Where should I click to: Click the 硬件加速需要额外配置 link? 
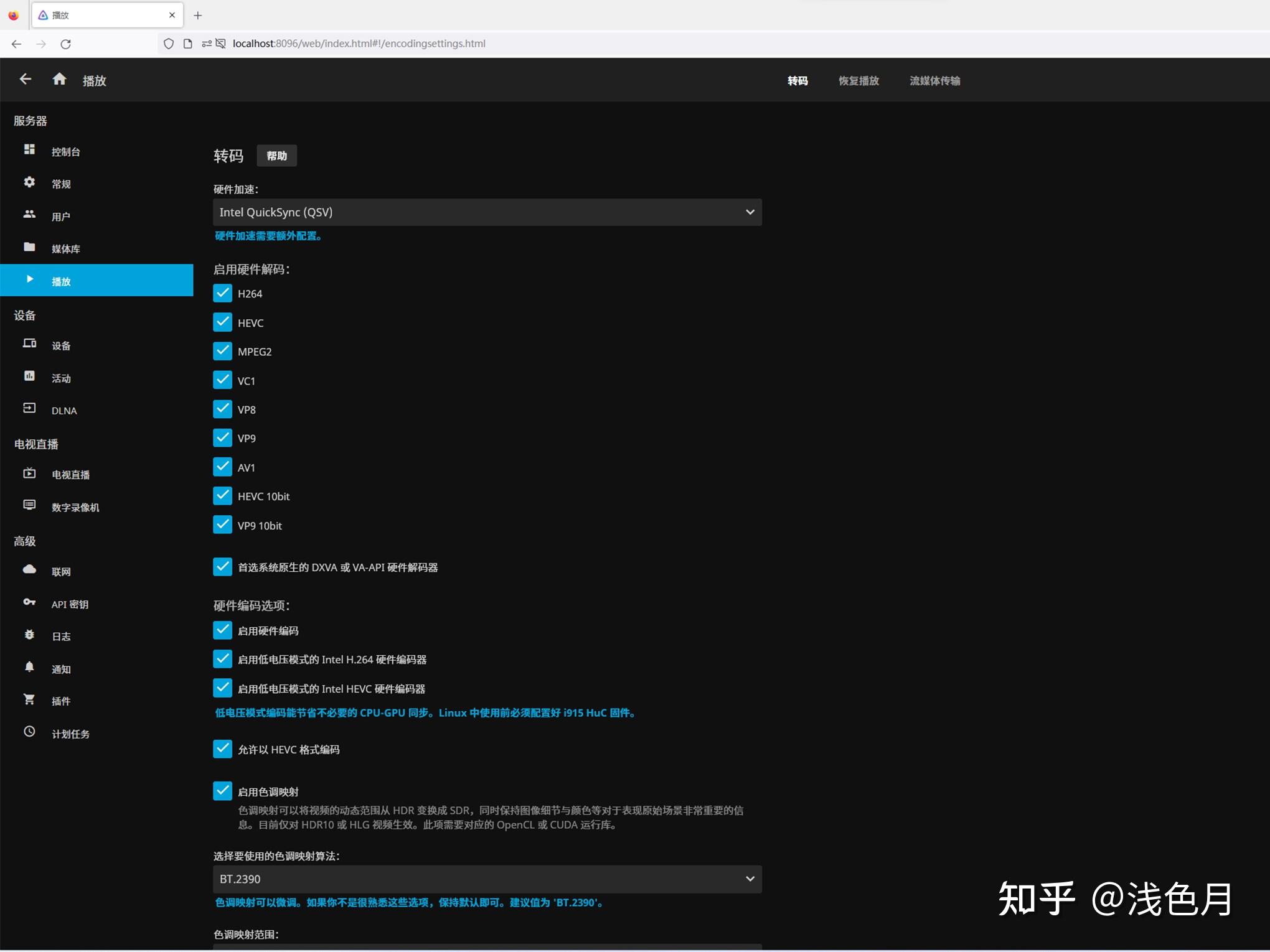coord(268,236)
